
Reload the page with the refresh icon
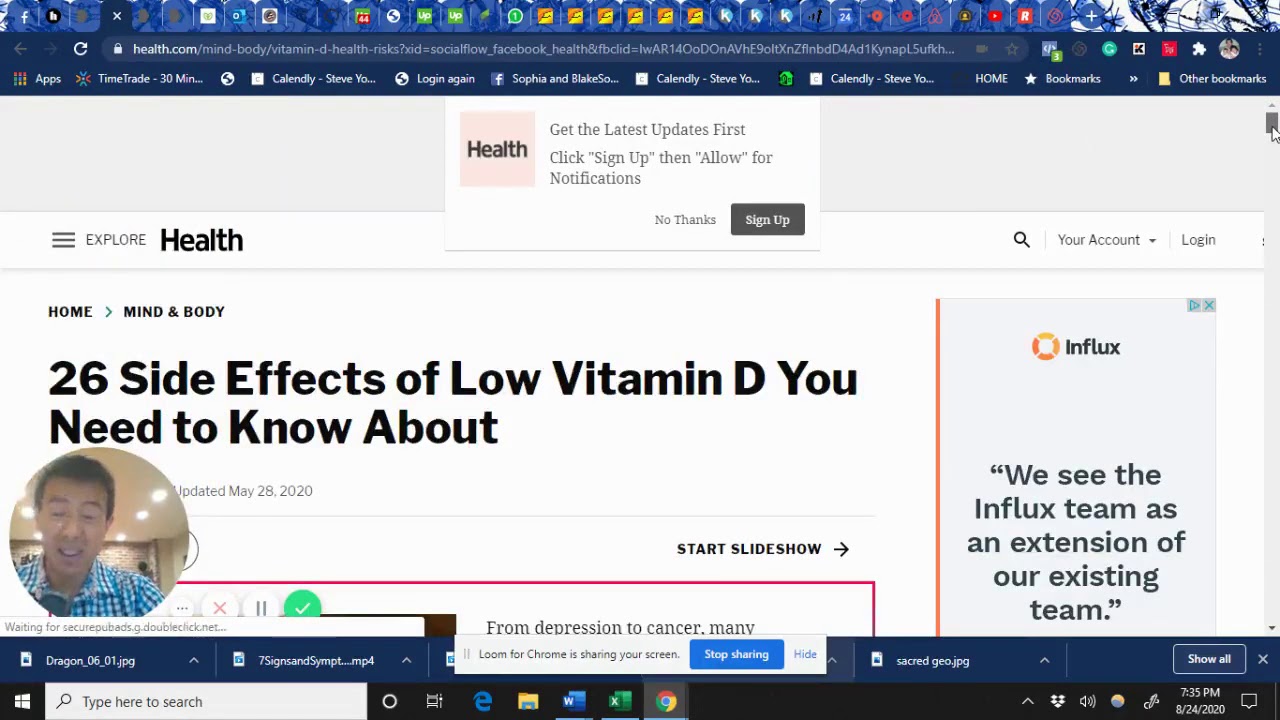(80, 49)
